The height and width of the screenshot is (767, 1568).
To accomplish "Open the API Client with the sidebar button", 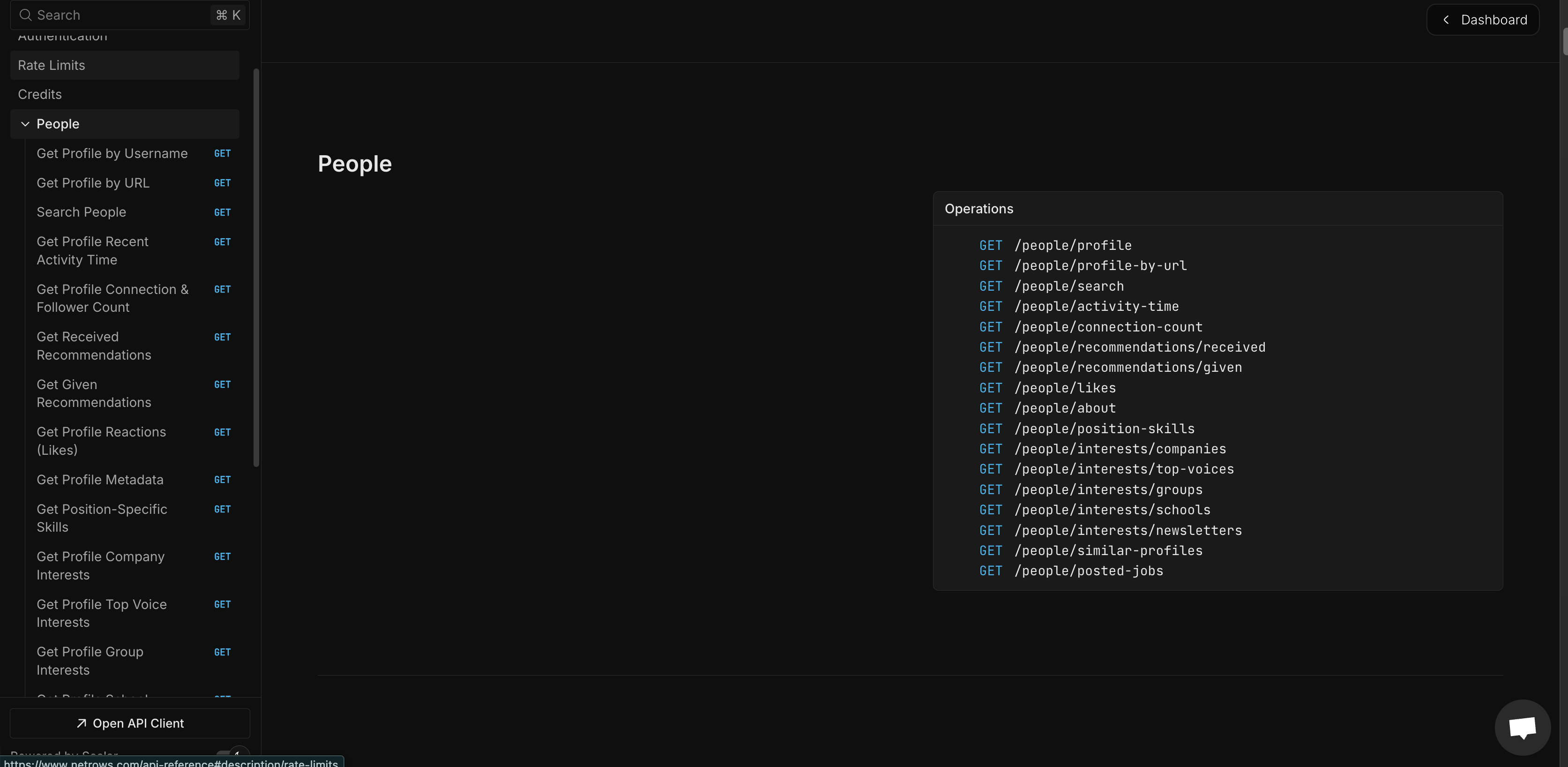I will point(129,723).
